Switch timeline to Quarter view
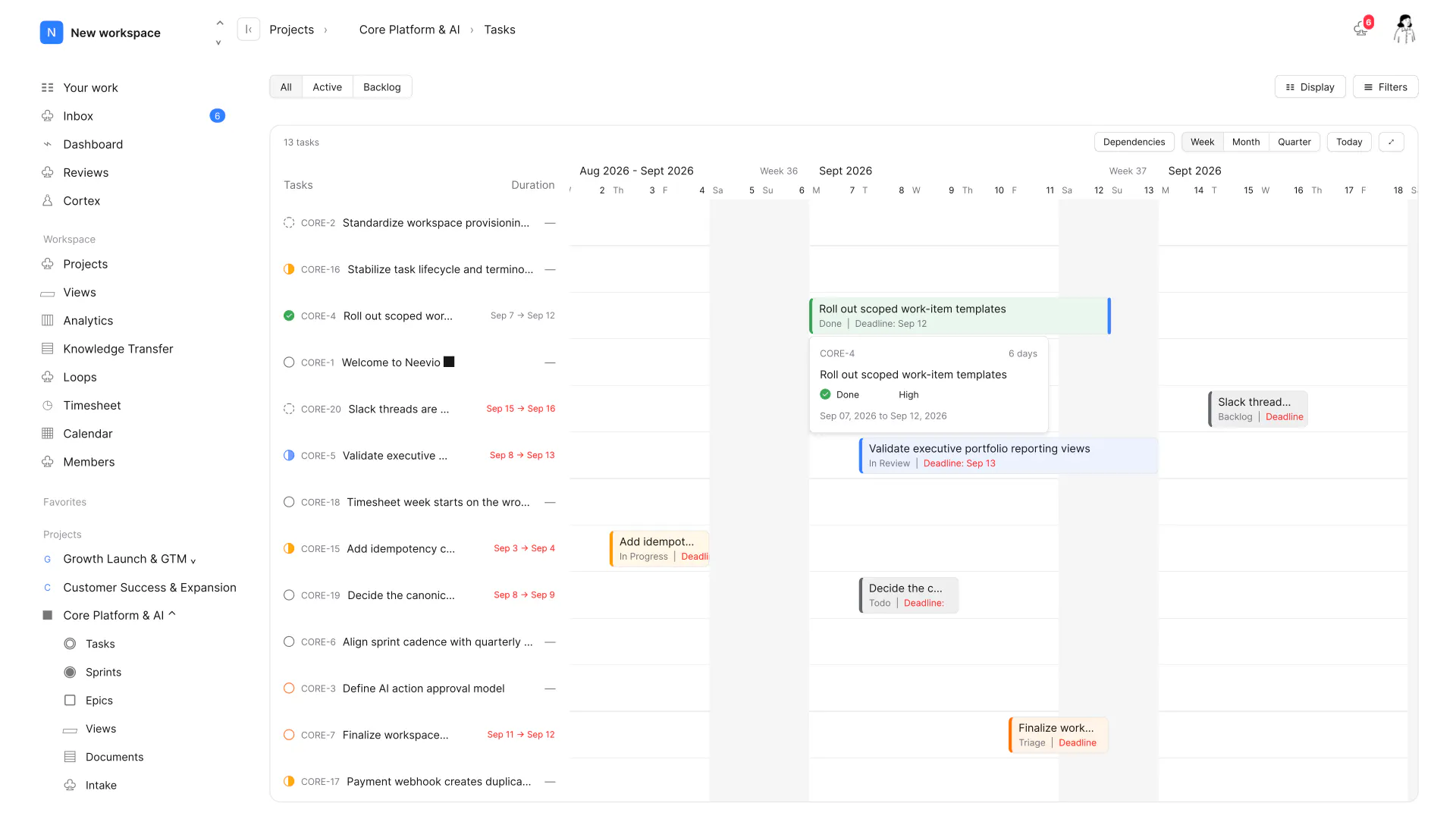The width and height of the screenshot is (1456, 819). [1294, 142]
